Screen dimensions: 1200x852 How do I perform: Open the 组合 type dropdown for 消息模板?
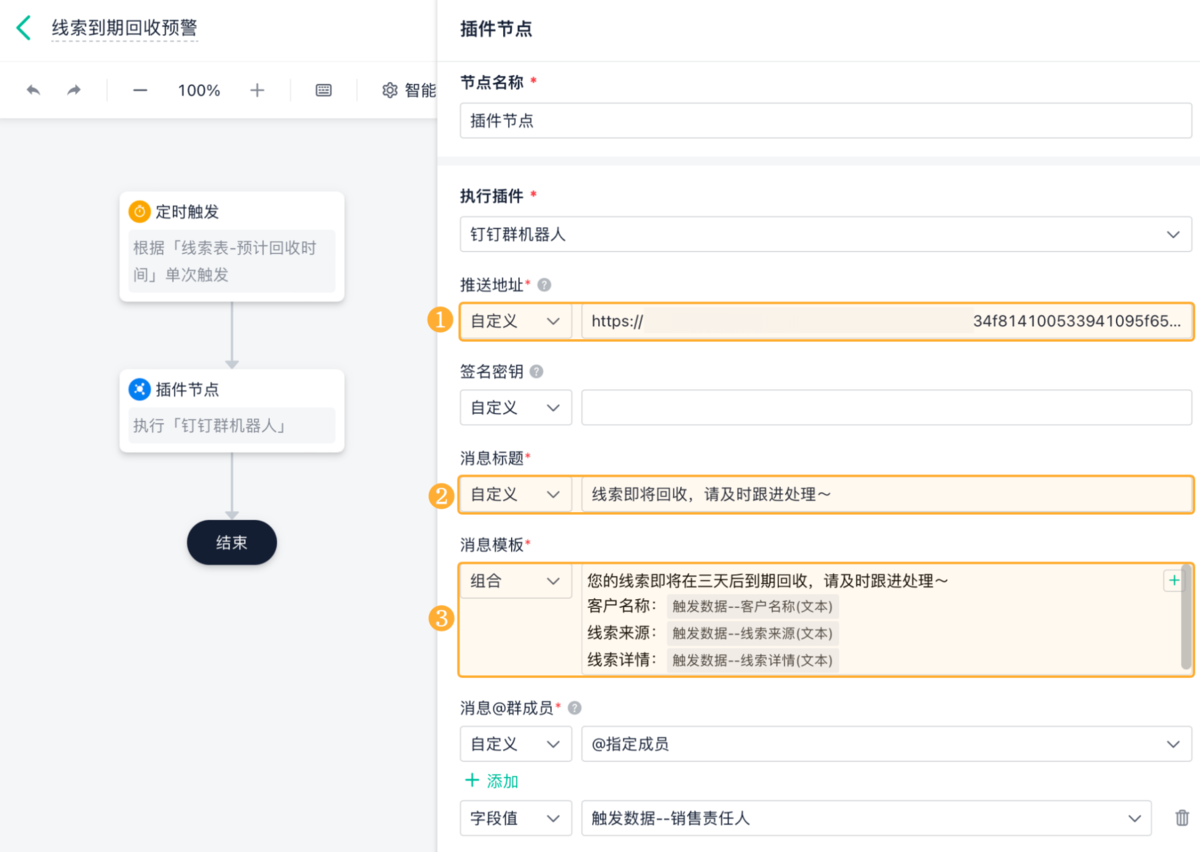[515, 581]
